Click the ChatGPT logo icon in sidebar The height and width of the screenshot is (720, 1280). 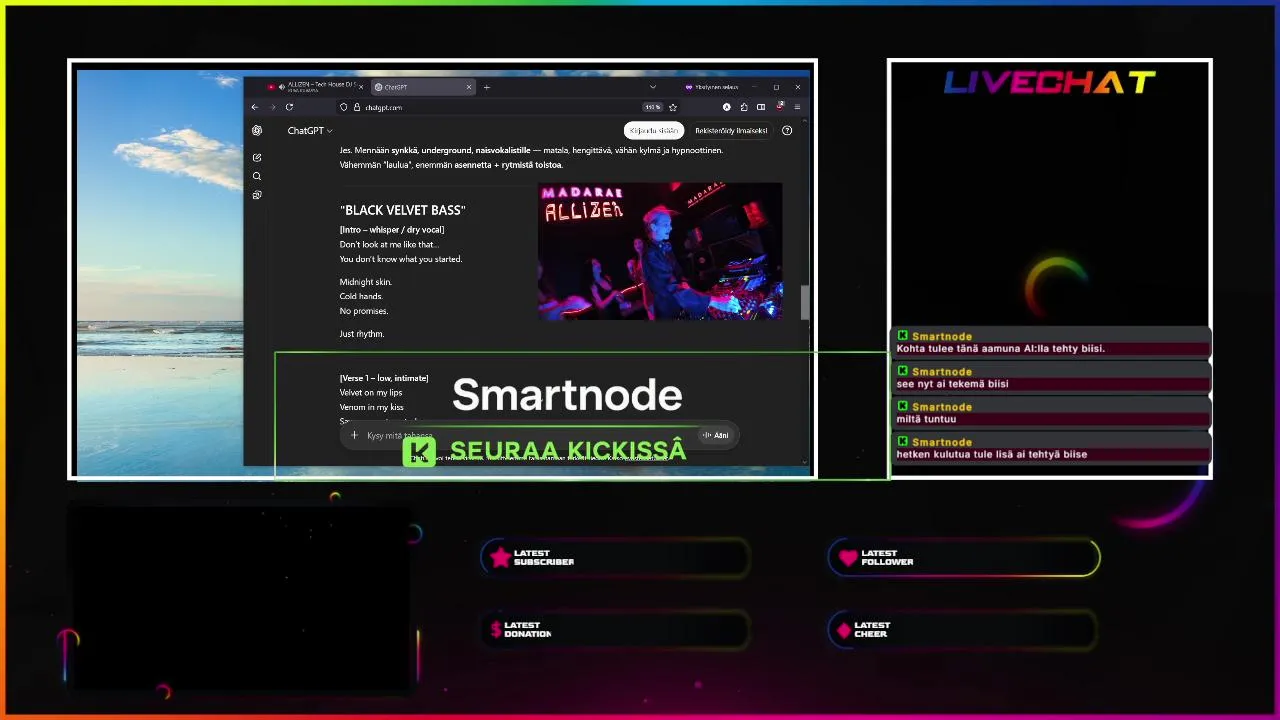(257, 130)
